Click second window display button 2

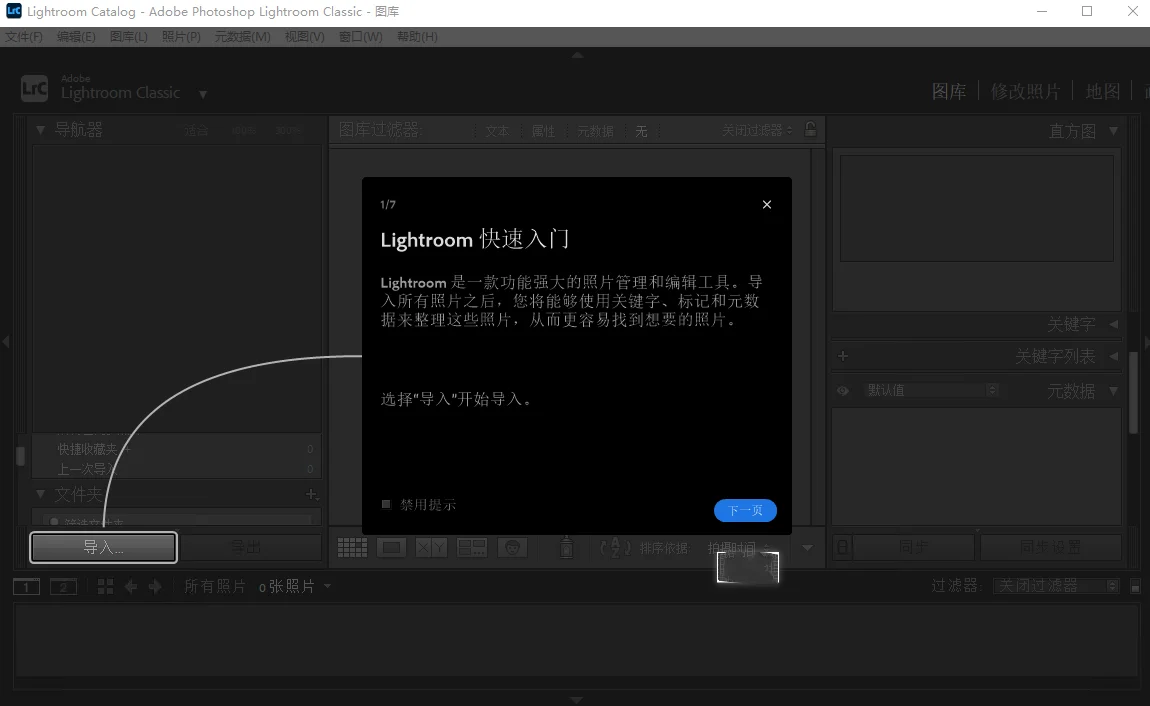click(63, 587)
